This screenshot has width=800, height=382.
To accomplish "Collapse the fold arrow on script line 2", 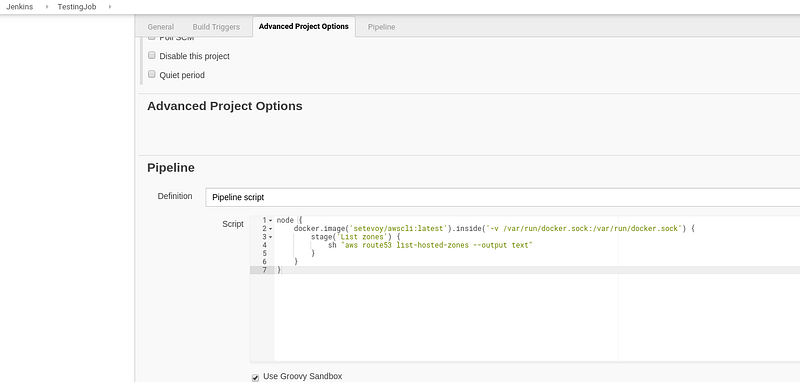I will 270,228.
